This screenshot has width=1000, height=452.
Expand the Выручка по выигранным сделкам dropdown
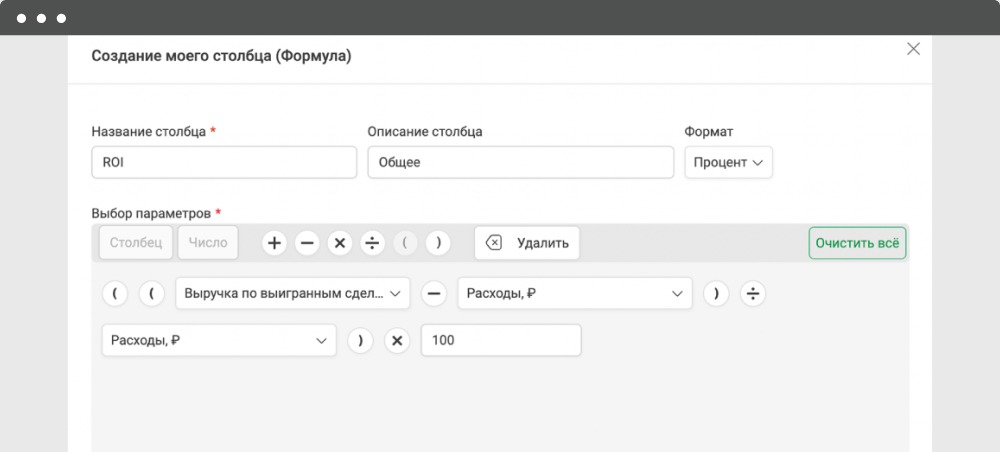293,293
